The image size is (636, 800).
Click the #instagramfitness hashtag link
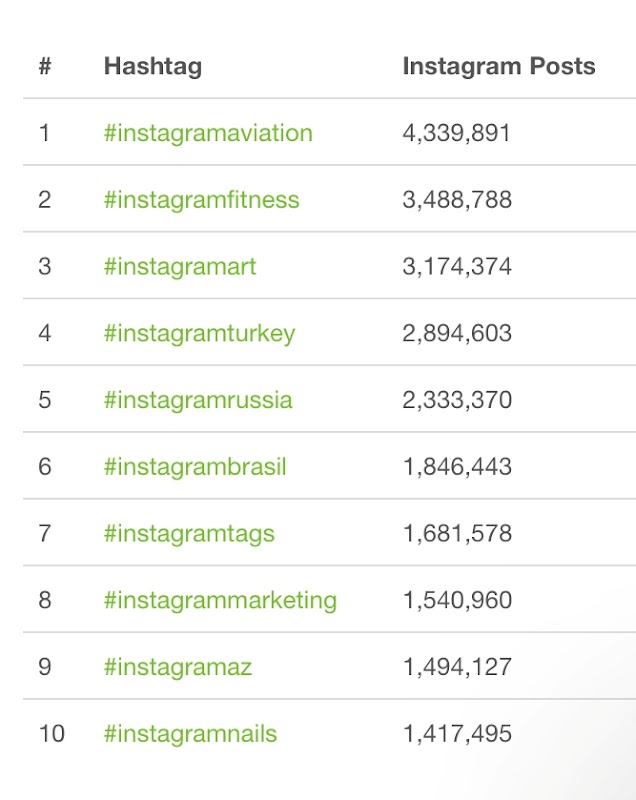coord(201,200)
